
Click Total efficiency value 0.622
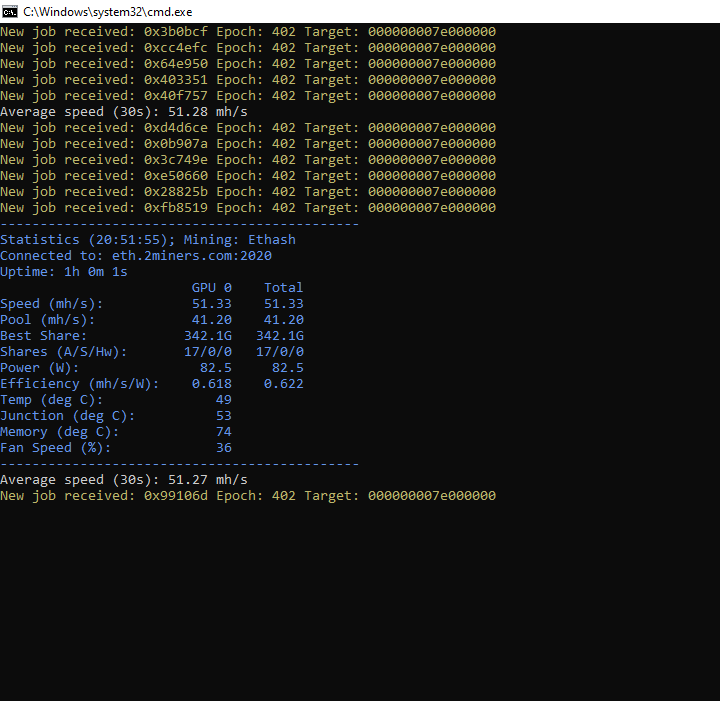tap(283, 384)
